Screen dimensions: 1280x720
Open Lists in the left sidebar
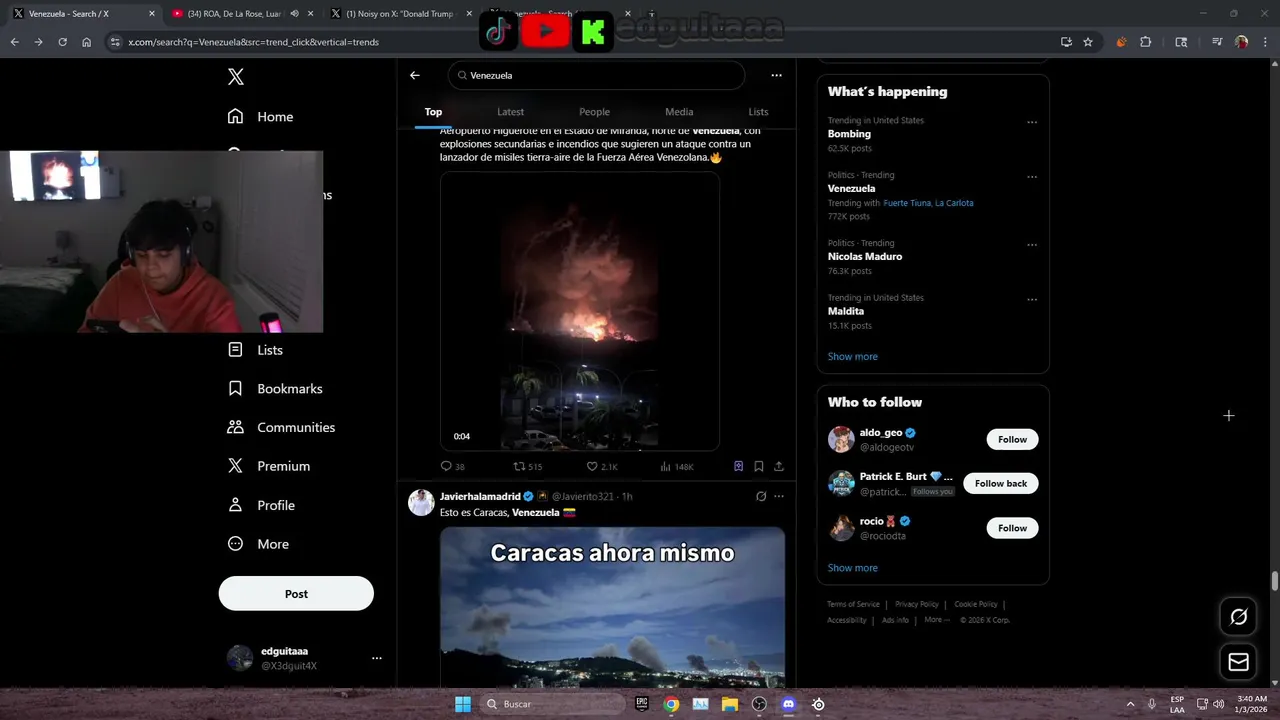tap(256, 350)
